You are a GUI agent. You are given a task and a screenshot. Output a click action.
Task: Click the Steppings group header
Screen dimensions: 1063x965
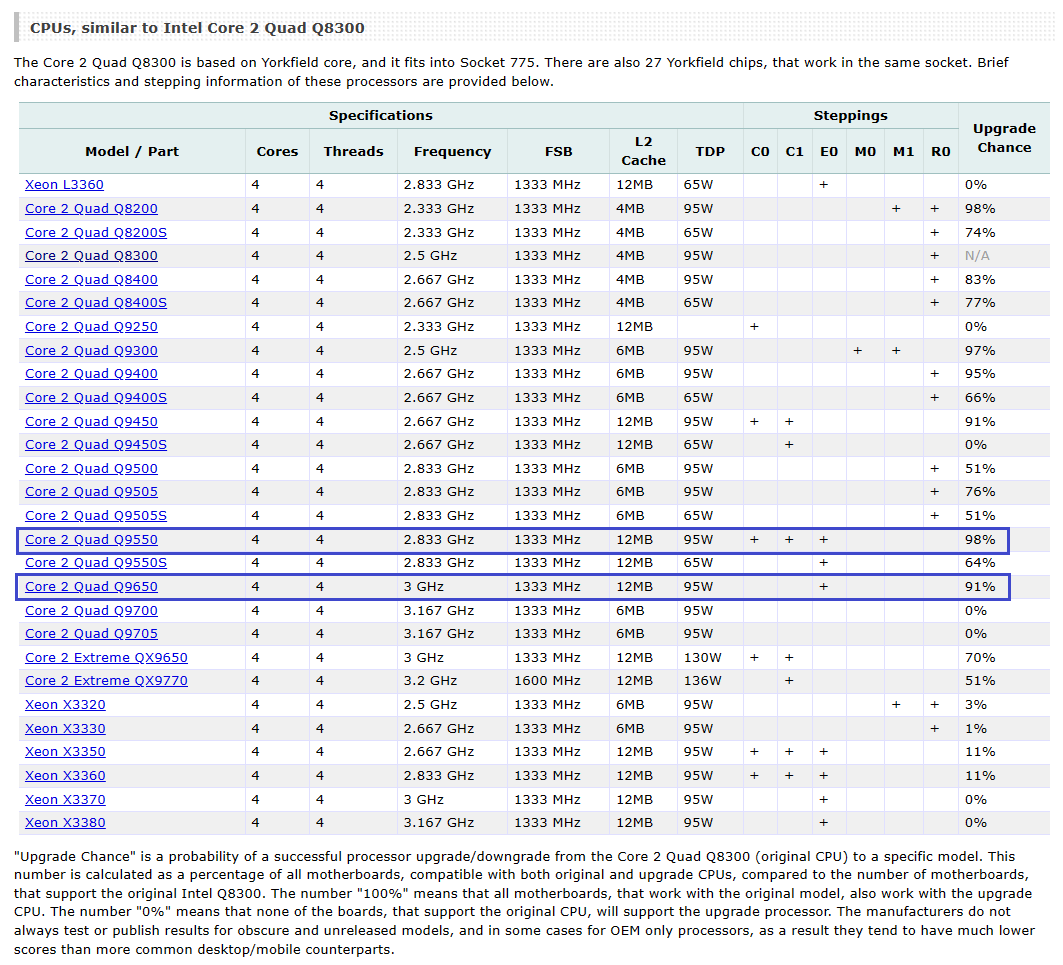tap(851, 116)
